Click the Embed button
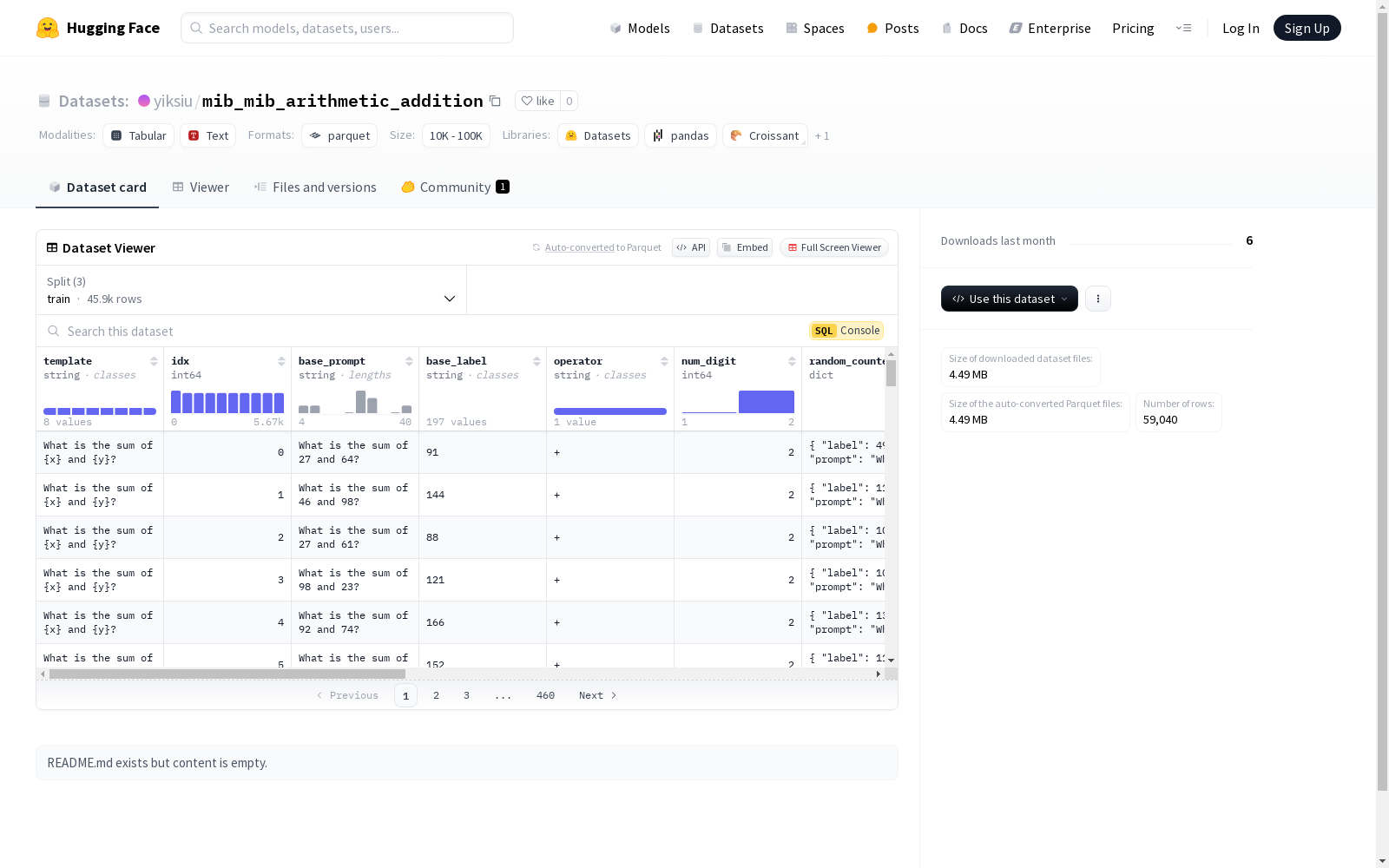 [745, 247]
